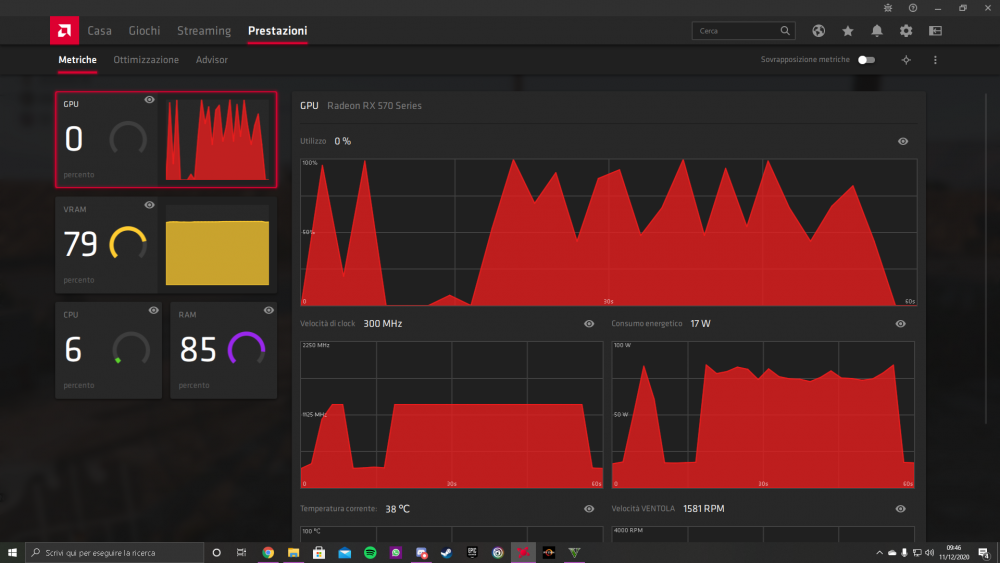This screenshot has width=1000, height=563.
Task: Click the pin icon beside the overlay toggle
Action: point(906,60)
